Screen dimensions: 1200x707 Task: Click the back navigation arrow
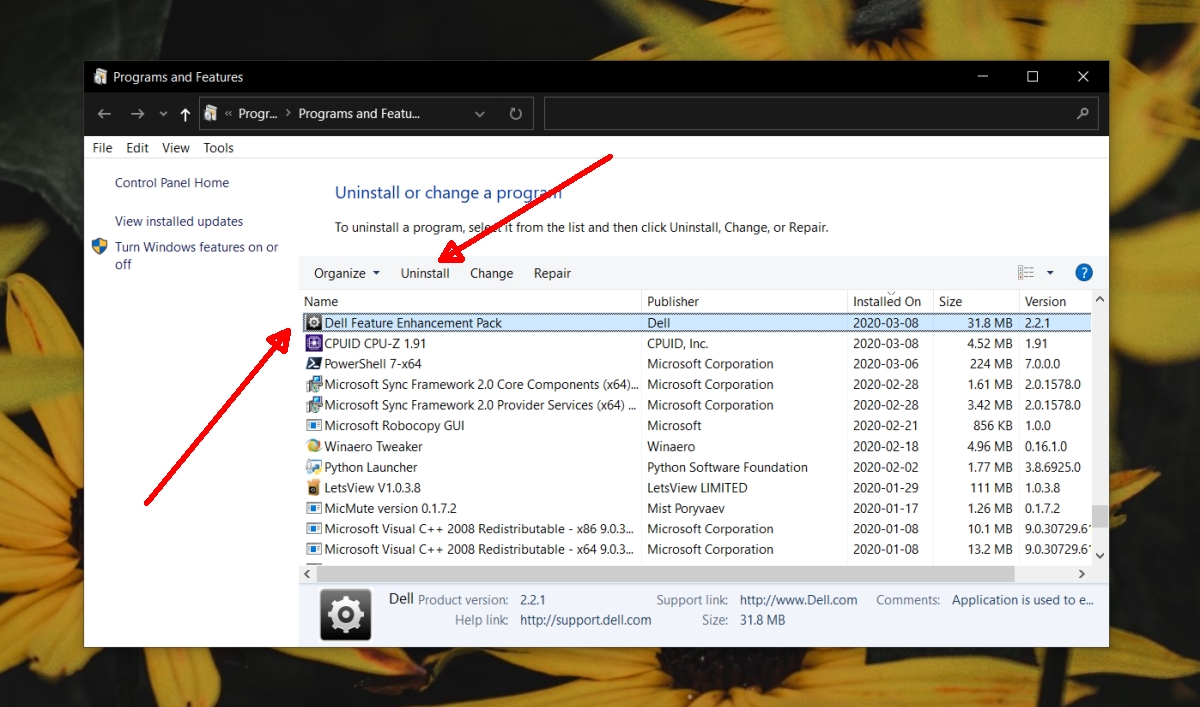[104, 113]
